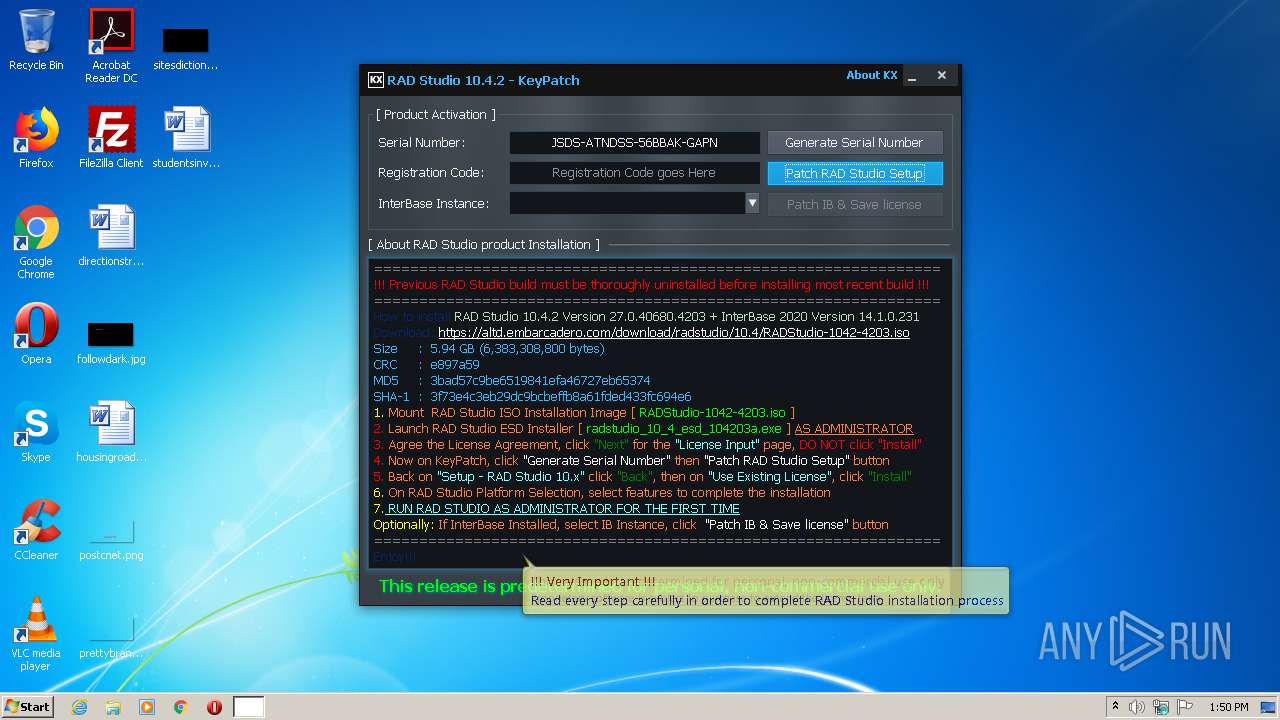The image size is (1280, 720).
Task: Open Opera from the taskbar
Action: [x=214, y=707]
